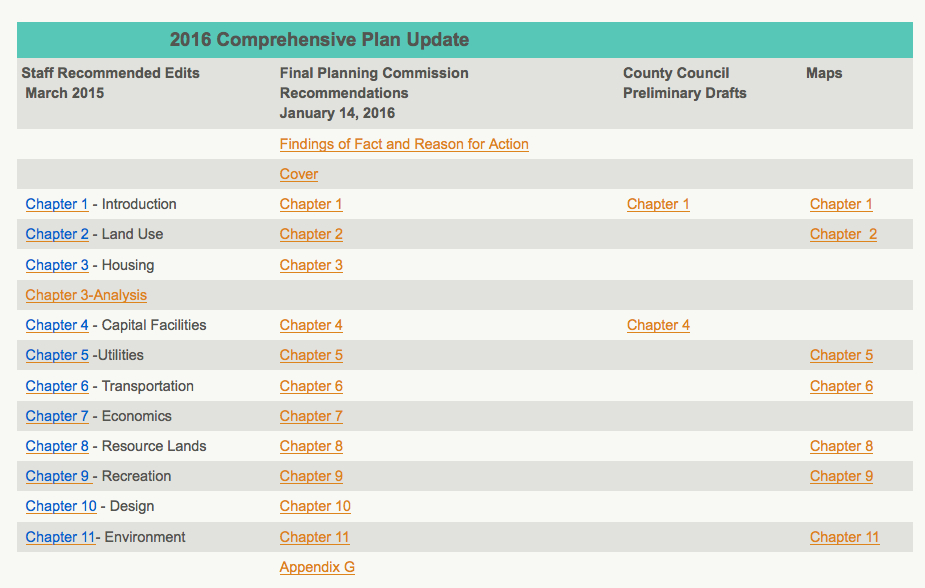Open the Chapter 9 Maps link
This screenshot has width=925, height=588.
click(840, 476)
